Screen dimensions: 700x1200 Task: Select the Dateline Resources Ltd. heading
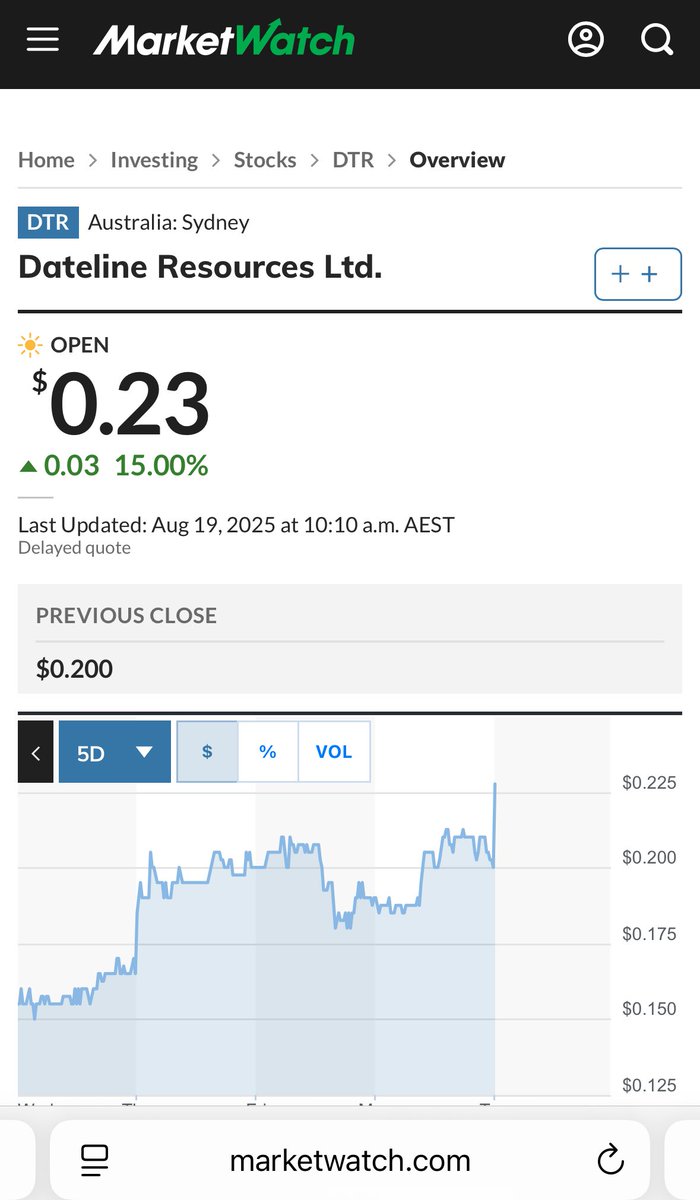[200, 268]
